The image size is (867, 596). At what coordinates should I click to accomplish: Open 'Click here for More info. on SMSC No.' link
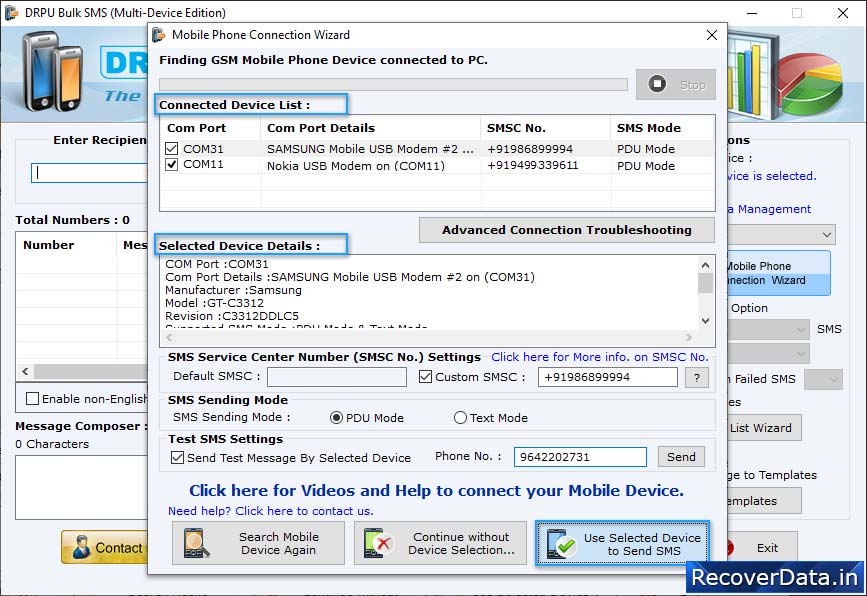coord(600,357)
